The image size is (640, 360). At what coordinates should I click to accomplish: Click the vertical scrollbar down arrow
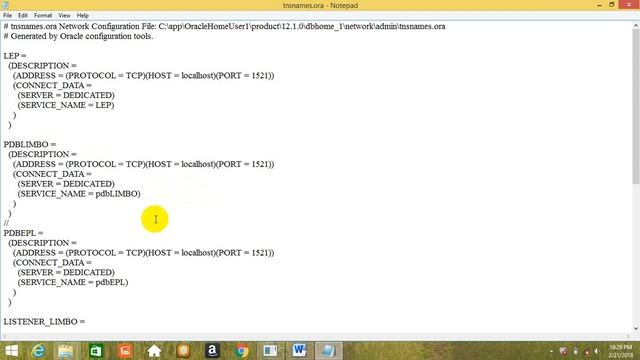pyautogui.click(x=636, y=328)
